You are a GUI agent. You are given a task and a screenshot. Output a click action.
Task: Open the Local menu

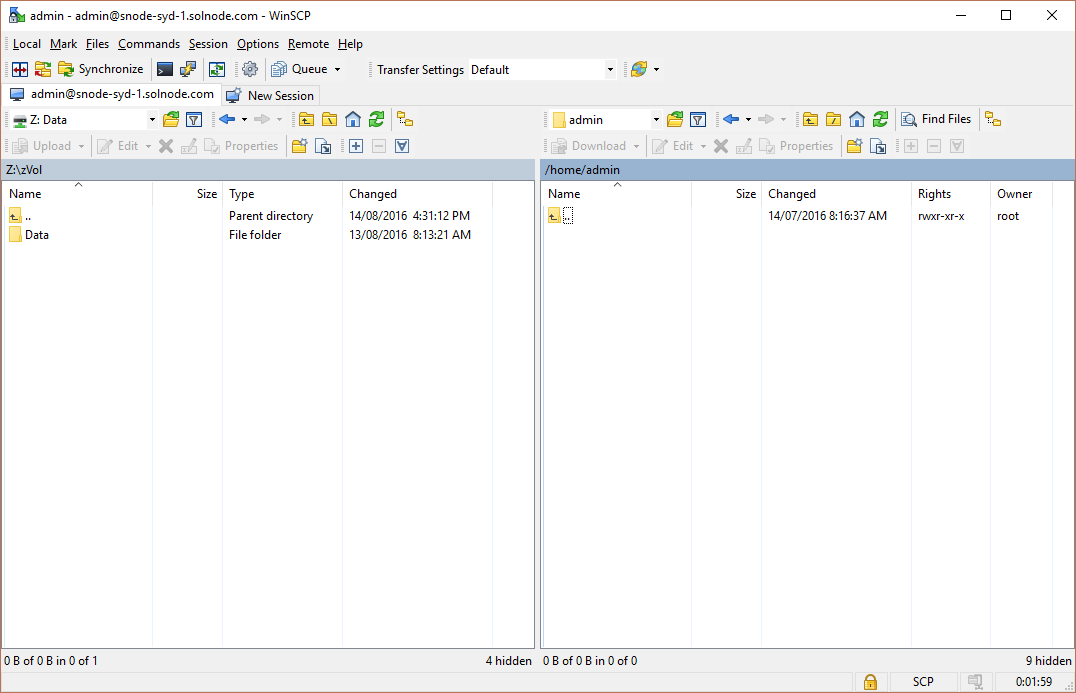point(27,44)
